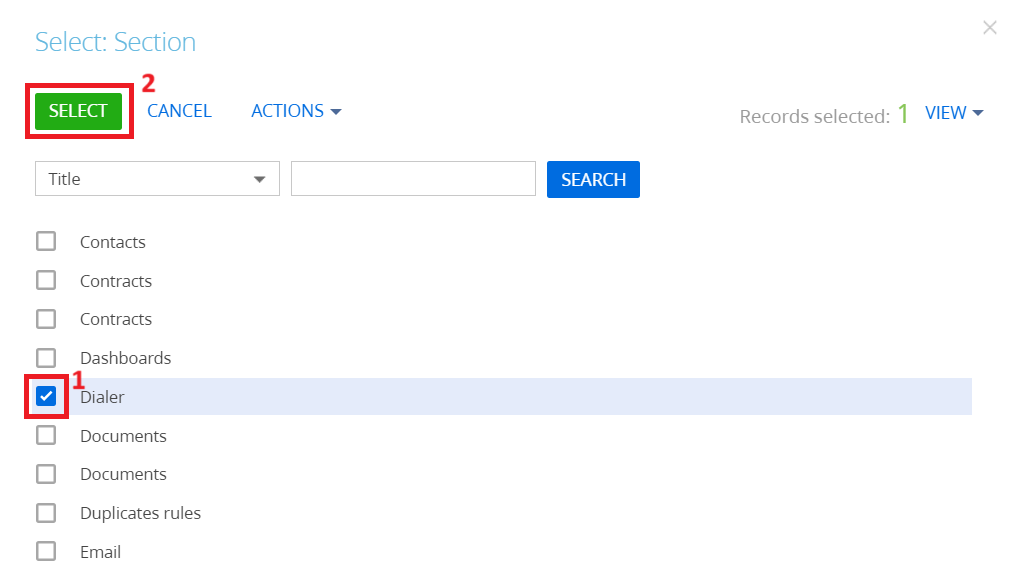Screen dimensions: 1023x571
Task: Uncheck the Dialer checkbox
Action: click(x=46, y=396)
